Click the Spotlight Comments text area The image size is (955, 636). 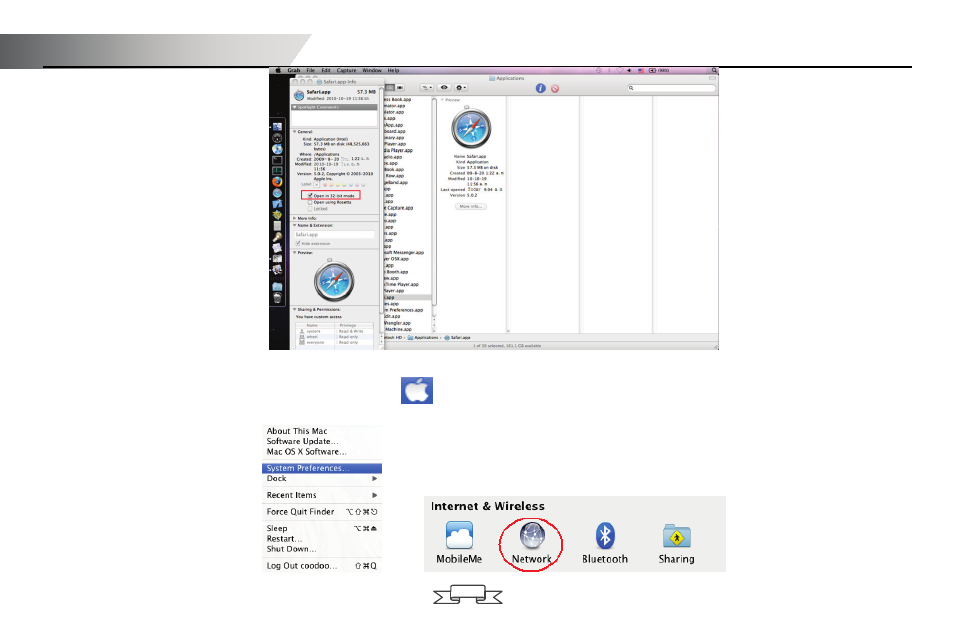pyautogui.click(x=334, y=118)
